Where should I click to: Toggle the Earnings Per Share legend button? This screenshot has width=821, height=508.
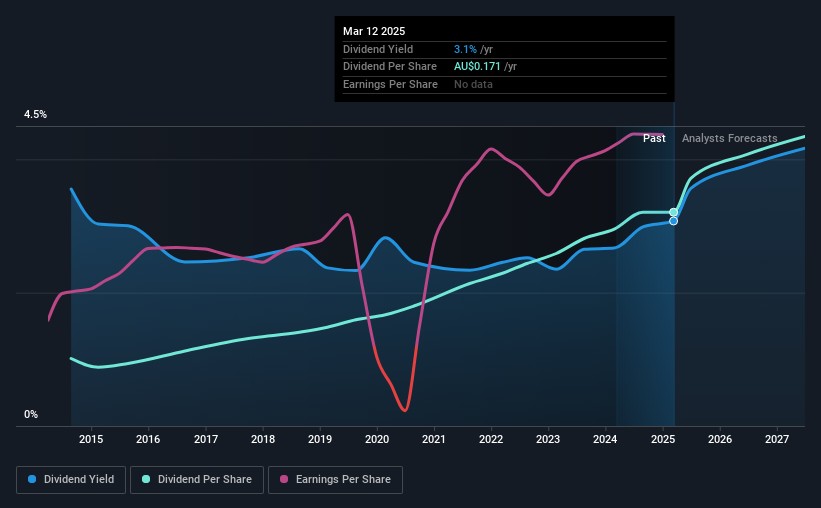click(x=335, y=480)
